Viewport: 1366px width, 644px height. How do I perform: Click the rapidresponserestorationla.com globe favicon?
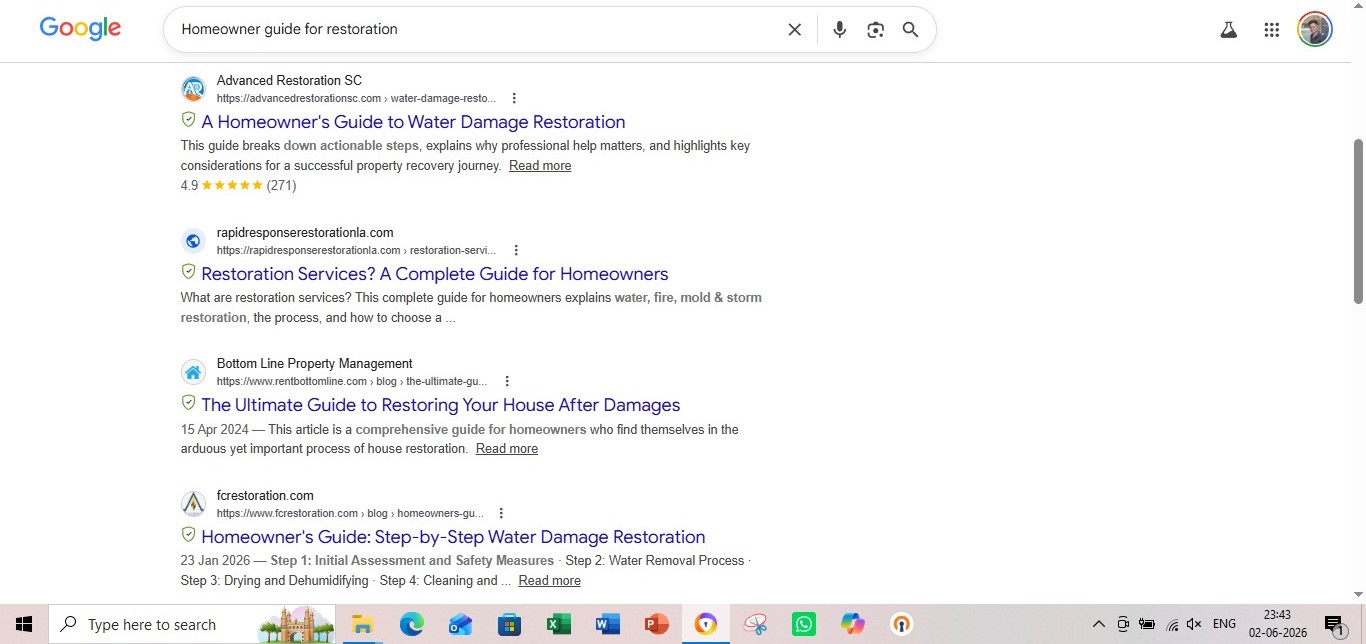193,241
